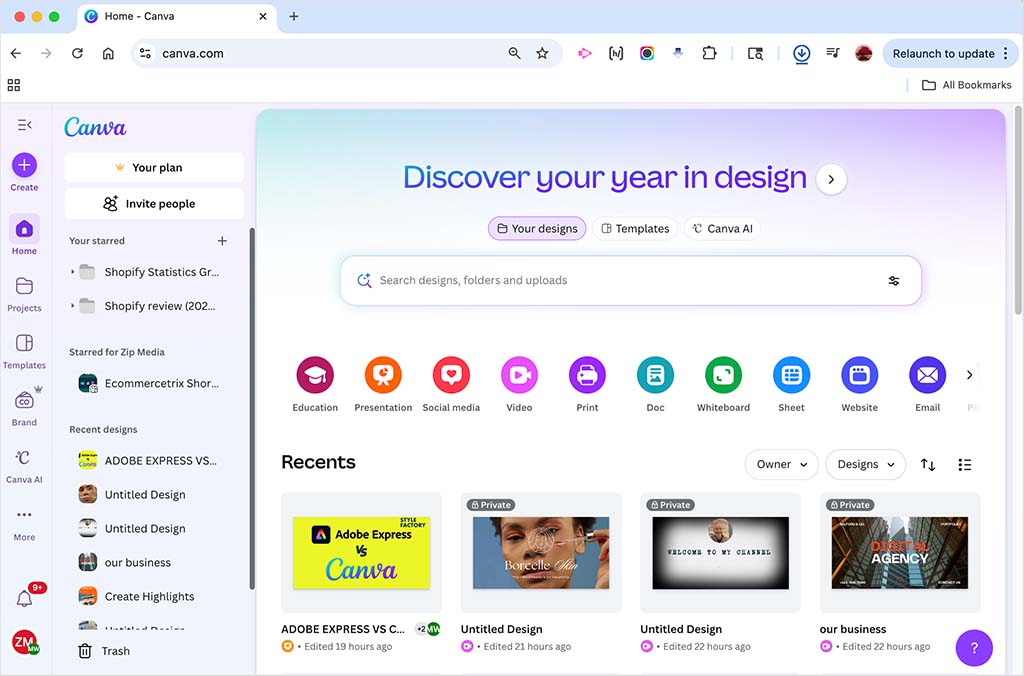The width and height of the screenshot is (1024, 676).
Task: Choose the Social media design icon
Action: [x=451, y=376]
